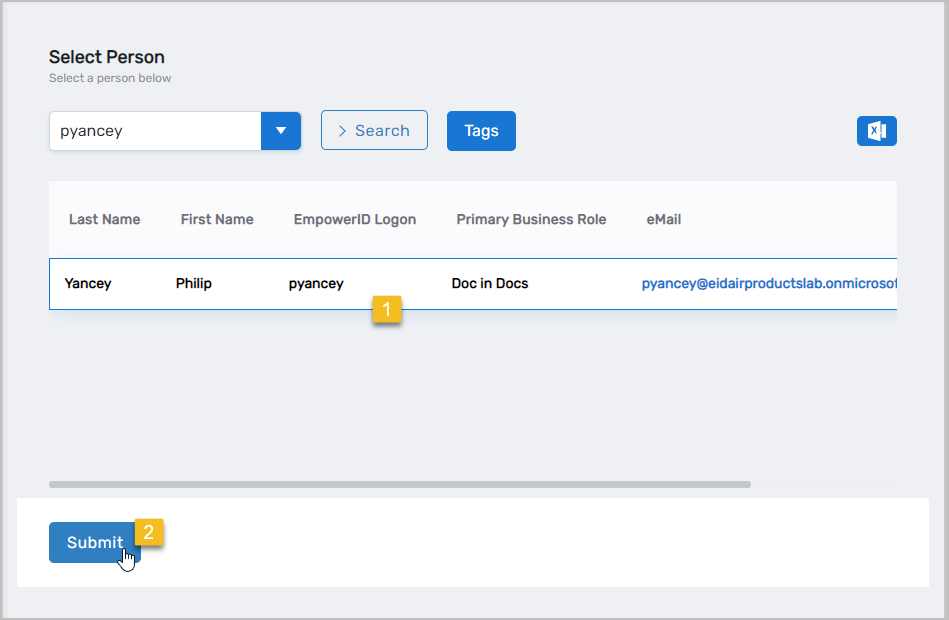Click the pyancey search input field

[155, 131]
